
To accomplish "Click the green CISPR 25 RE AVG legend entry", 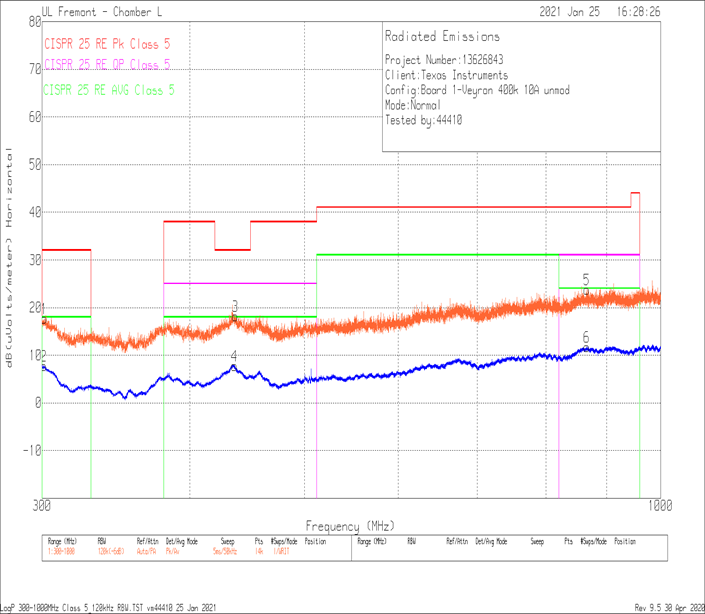I will (x=109, y=90).
